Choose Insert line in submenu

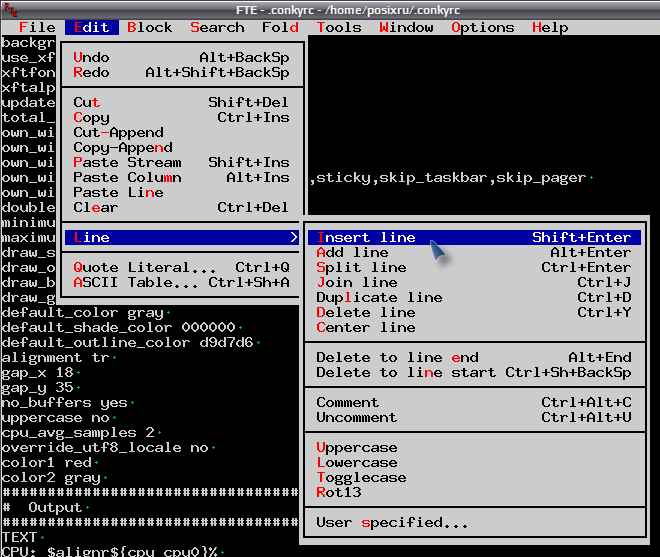point(474,237)
